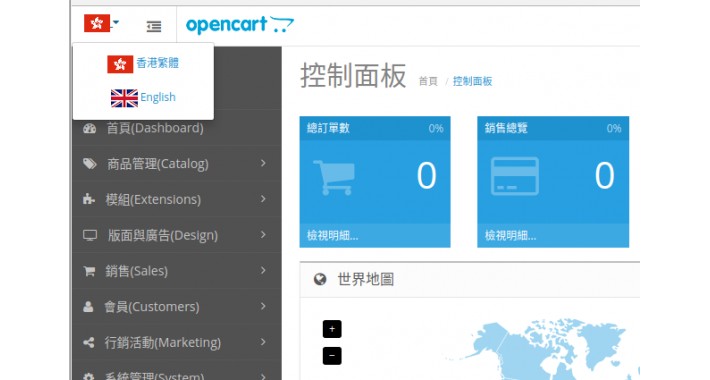Image resolution: width=710 pixels, height=380 pixels.
Task: Expand the Catalog chevron arrow
Action: [x=263, y=163]
